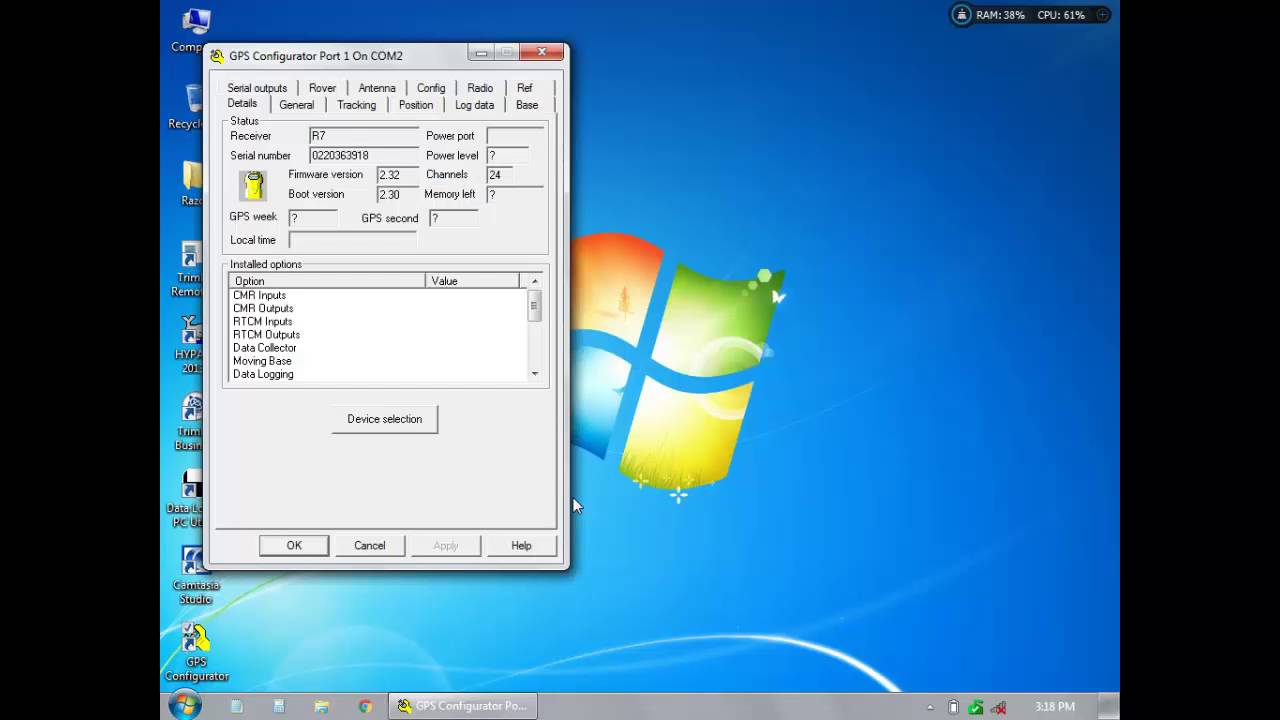The width and height of the screenshot is (1280, 720).
Task: Click the 3:18 PM taskbar clock
Action: click(x=1055, y=707)
